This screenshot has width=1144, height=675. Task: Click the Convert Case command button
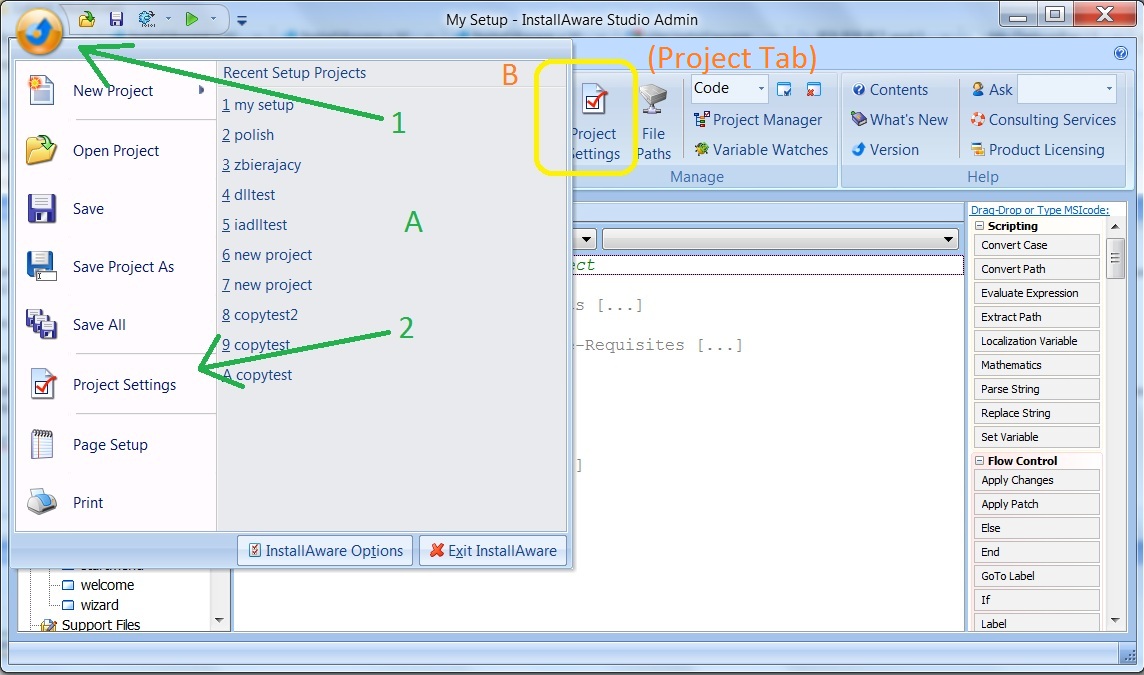point(1037,245)
